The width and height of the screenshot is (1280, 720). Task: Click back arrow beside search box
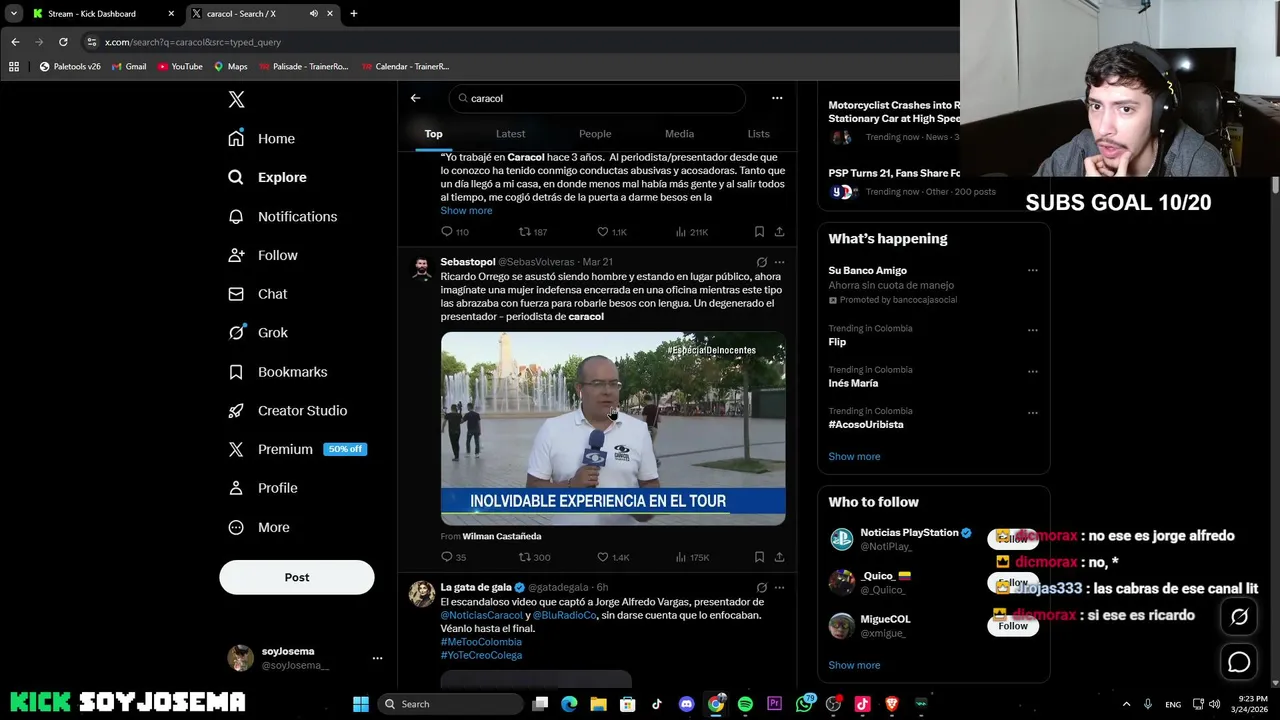(415, 98)
